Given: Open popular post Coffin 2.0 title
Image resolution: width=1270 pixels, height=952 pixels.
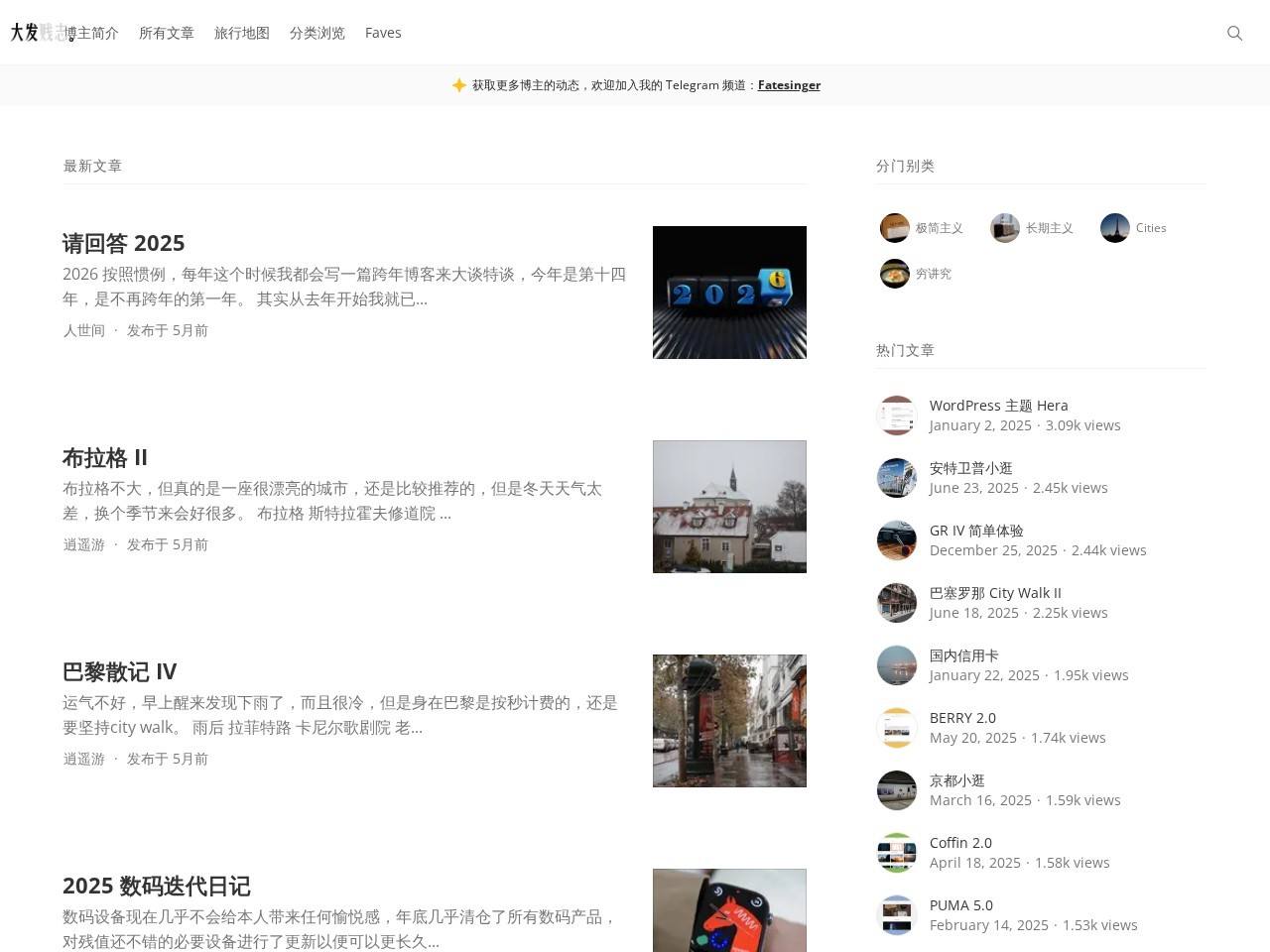Looking at the screenshot, I should coord(960,843).
